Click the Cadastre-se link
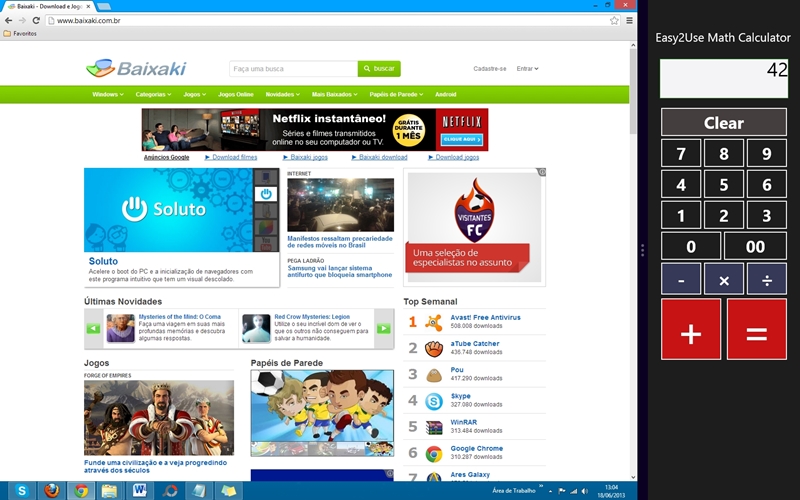 [489, 68]
